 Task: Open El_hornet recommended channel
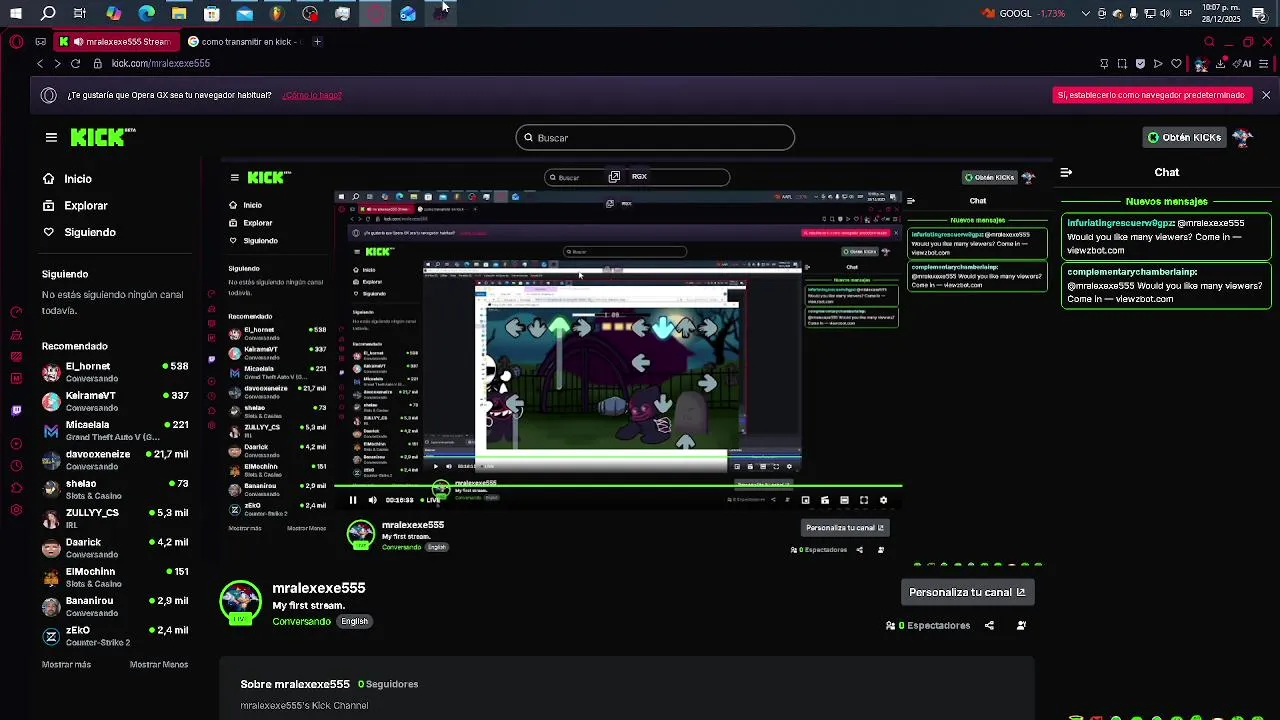pyautogui.click(x=114, y=372)
